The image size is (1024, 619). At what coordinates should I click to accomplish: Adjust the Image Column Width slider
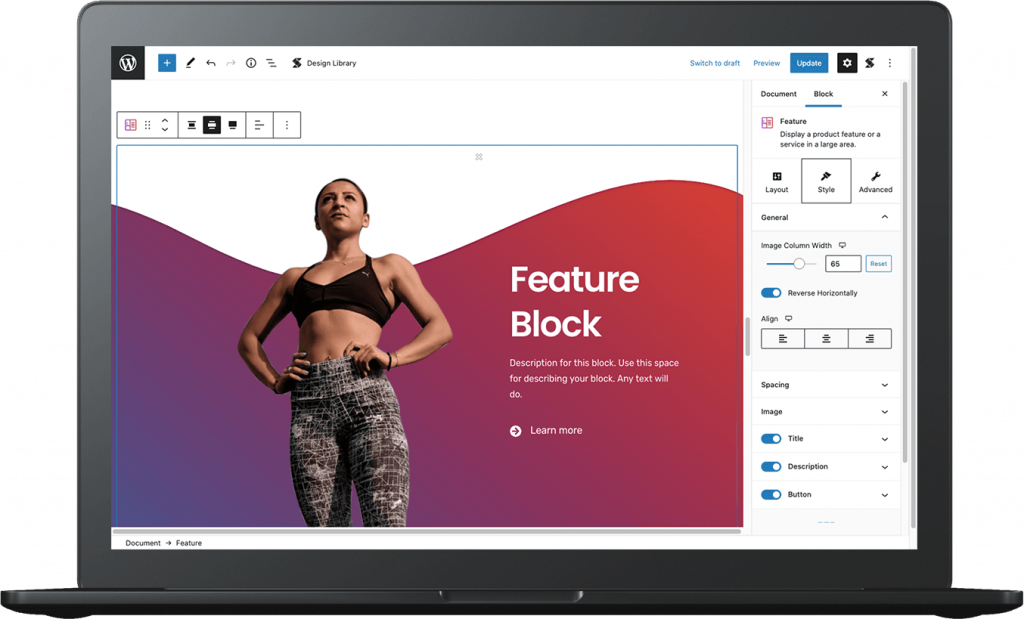tap(792, 264)
